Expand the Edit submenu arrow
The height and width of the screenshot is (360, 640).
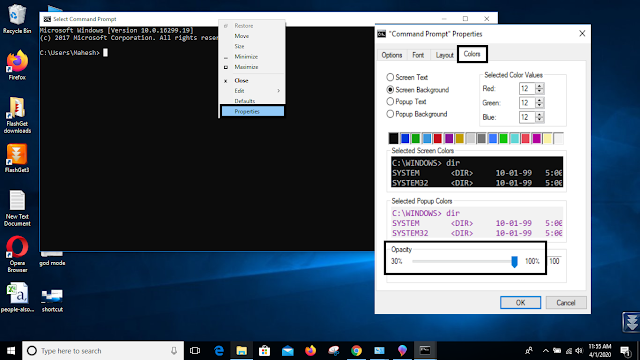[x=279, y=91]
